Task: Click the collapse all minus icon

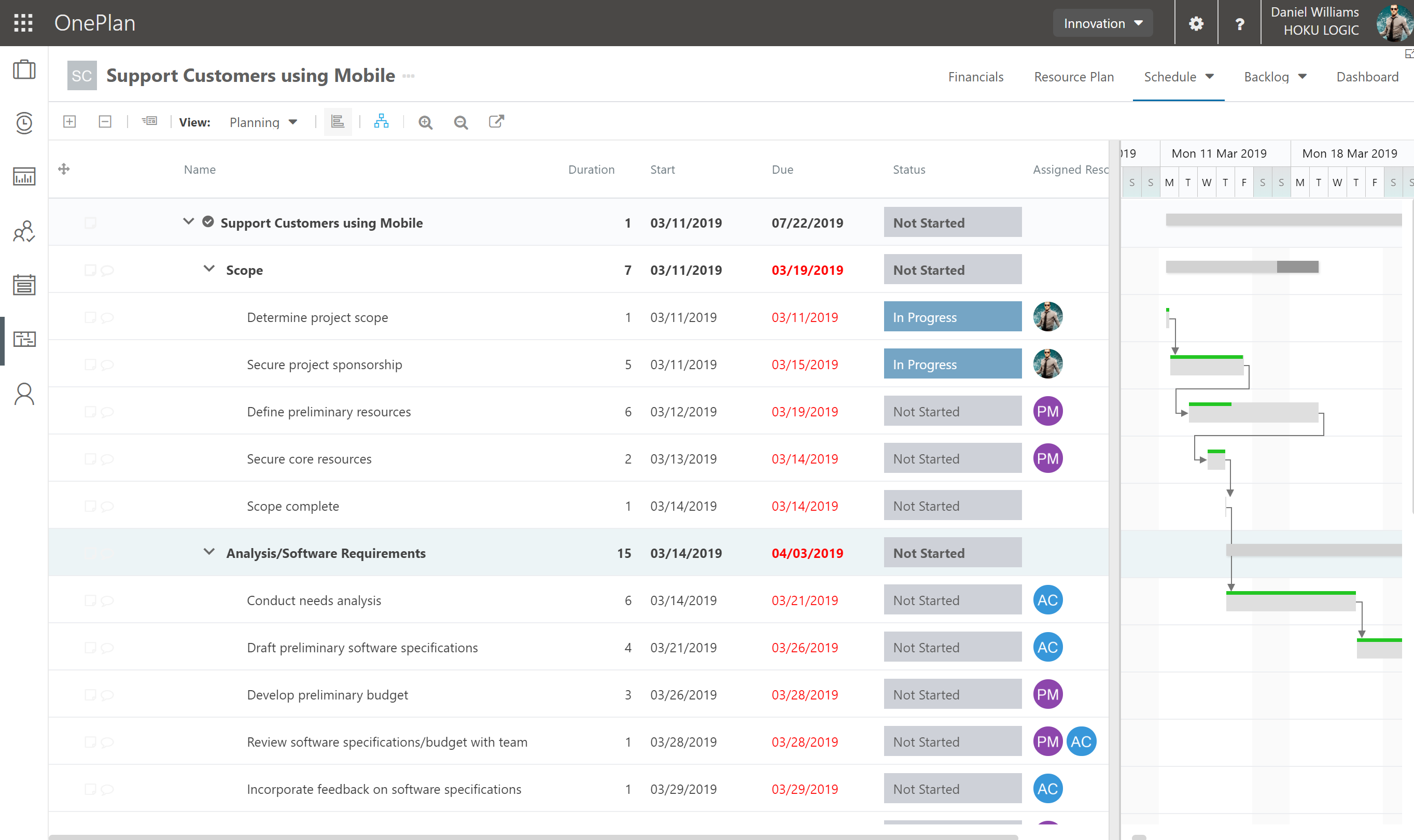Action: [105, 121]
